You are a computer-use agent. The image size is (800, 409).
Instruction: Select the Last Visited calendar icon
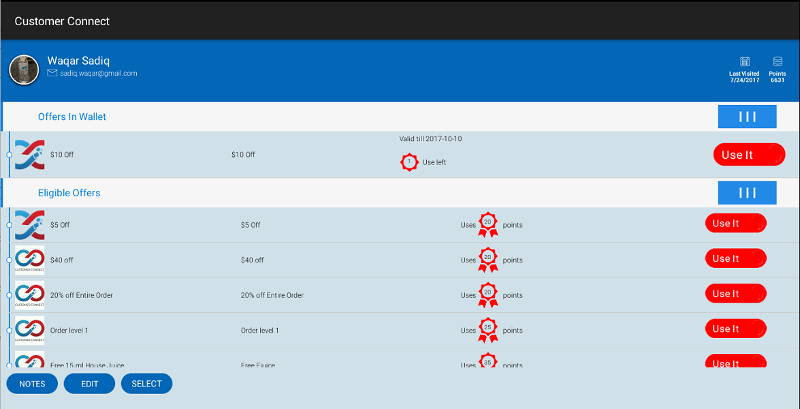(x=745, y=62)
